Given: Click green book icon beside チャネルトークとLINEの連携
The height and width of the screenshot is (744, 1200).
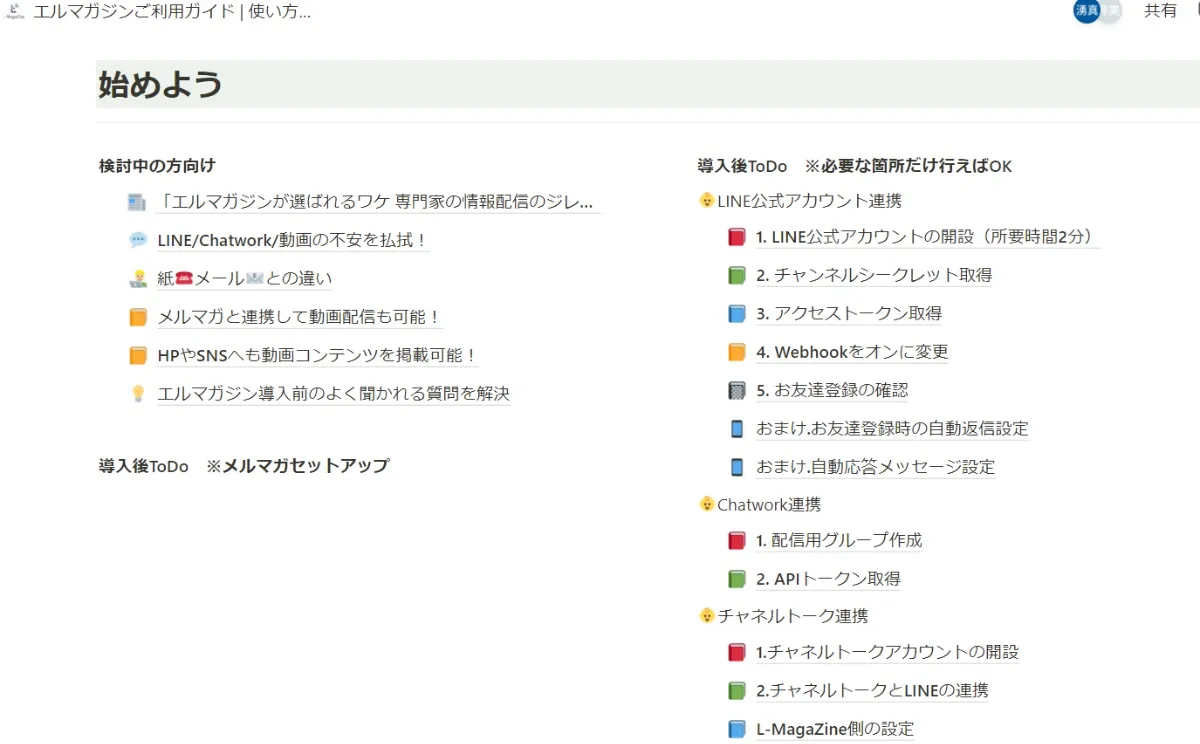Looking at the screenshot, I should (737, 690).
